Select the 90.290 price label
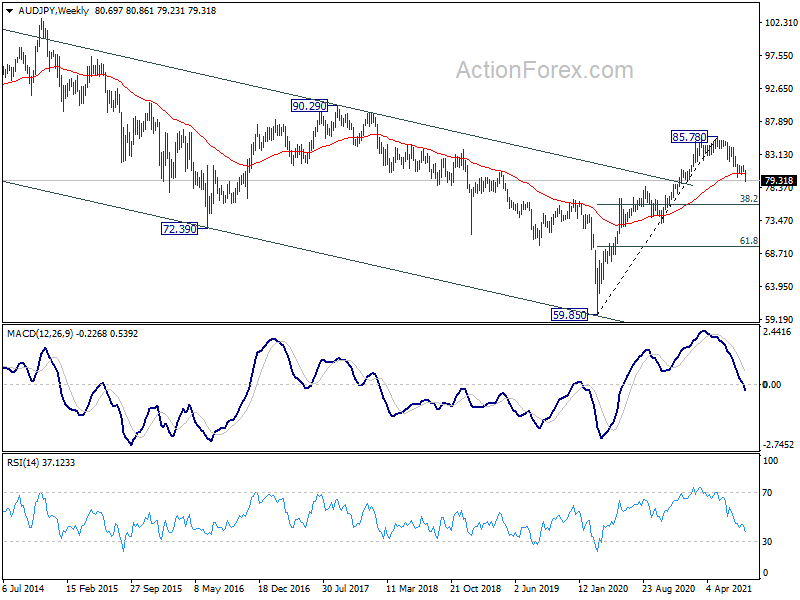 (x=309, y=106)
